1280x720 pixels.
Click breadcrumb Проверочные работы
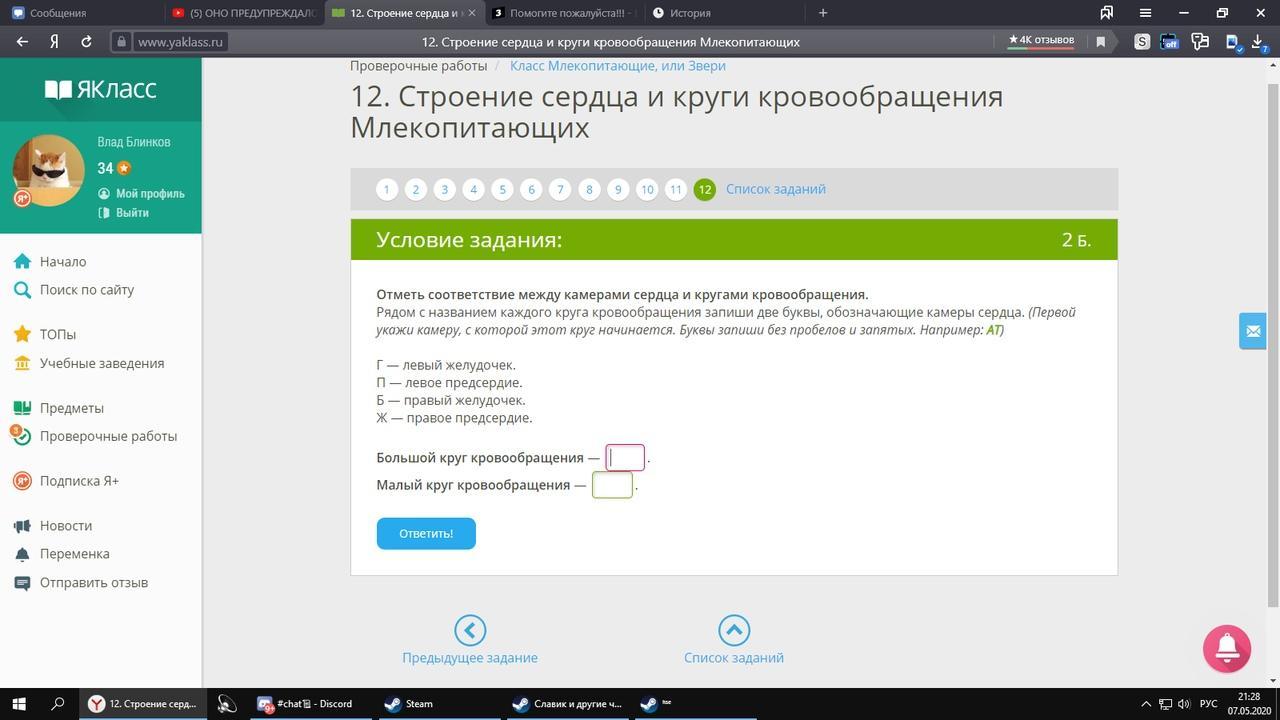418,66
